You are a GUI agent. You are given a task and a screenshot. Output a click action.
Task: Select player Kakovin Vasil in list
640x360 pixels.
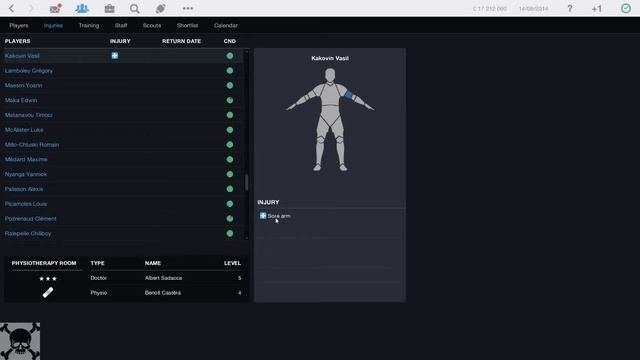coord(22,56)
